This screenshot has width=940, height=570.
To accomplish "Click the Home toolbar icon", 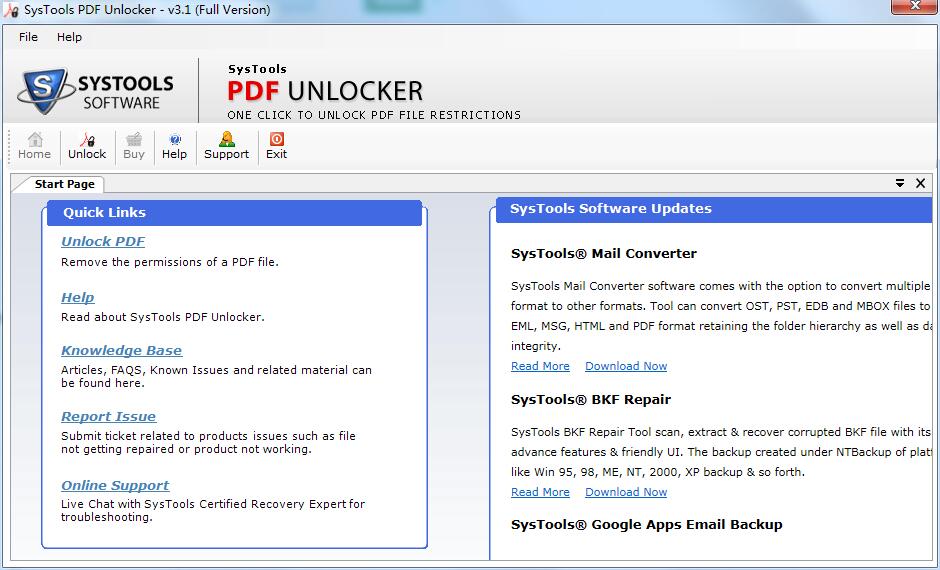I will 35,139.
